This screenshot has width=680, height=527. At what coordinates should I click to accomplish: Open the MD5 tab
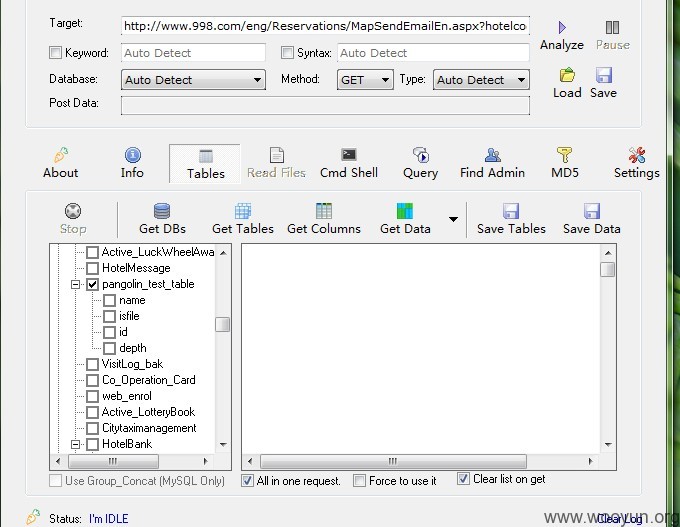[x=565, y=164]
